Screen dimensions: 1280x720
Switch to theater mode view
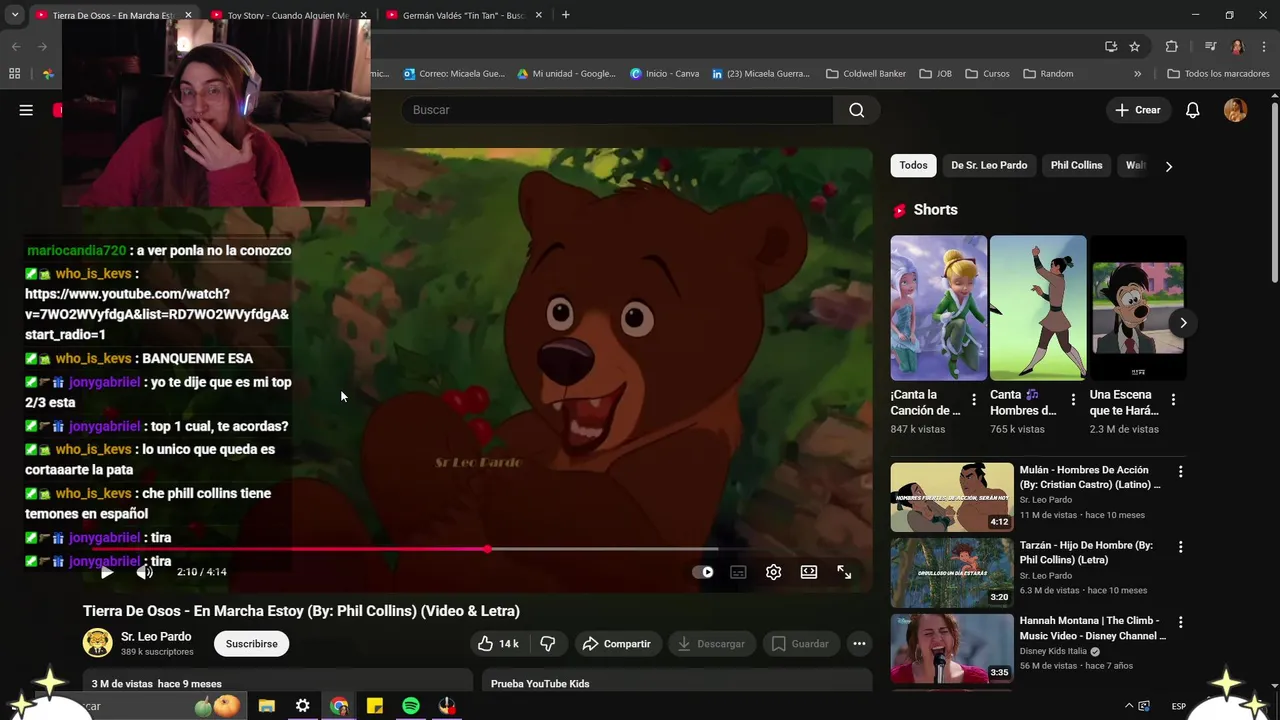809,572
